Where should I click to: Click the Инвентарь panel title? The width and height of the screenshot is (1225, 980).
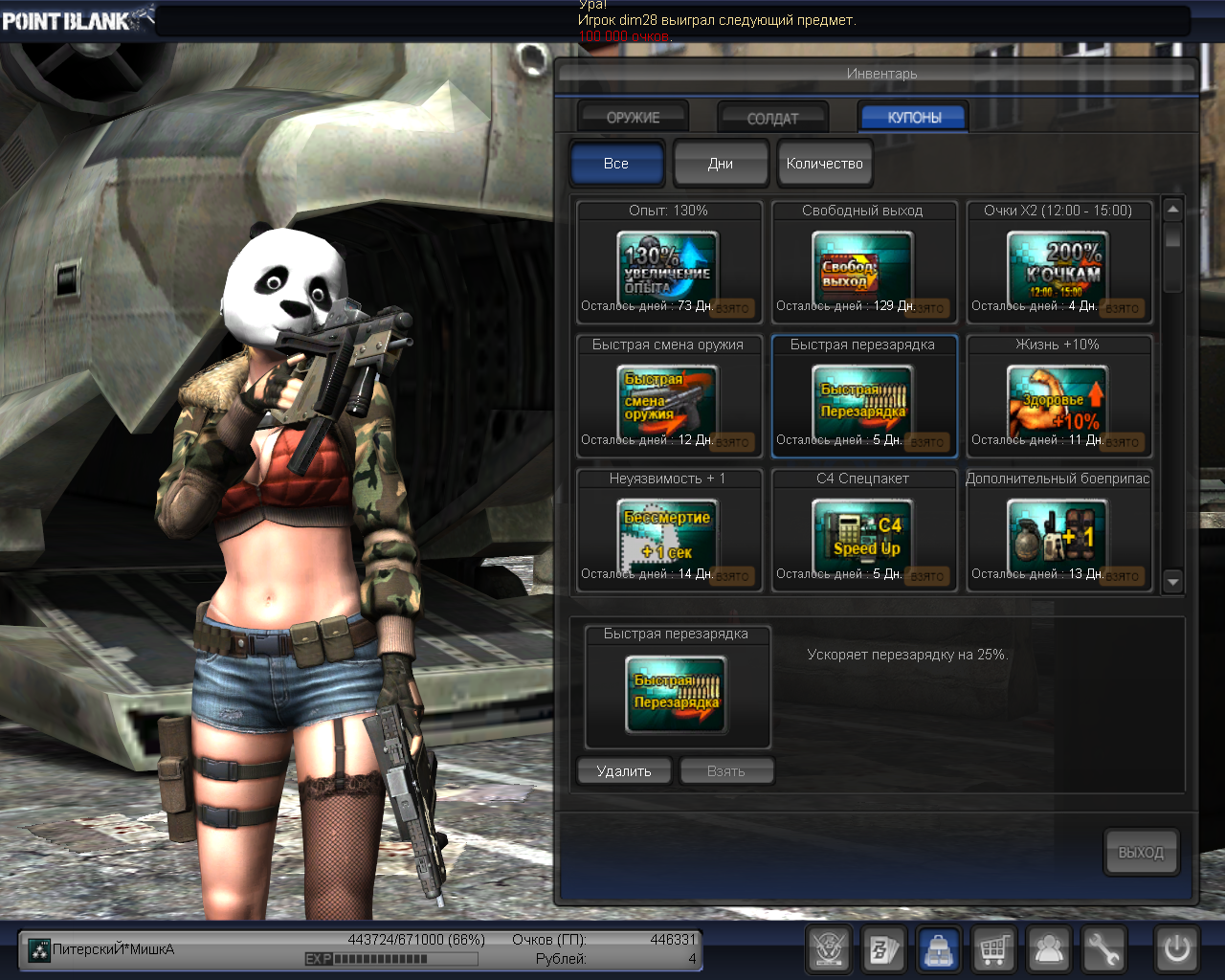pos(881,74)
